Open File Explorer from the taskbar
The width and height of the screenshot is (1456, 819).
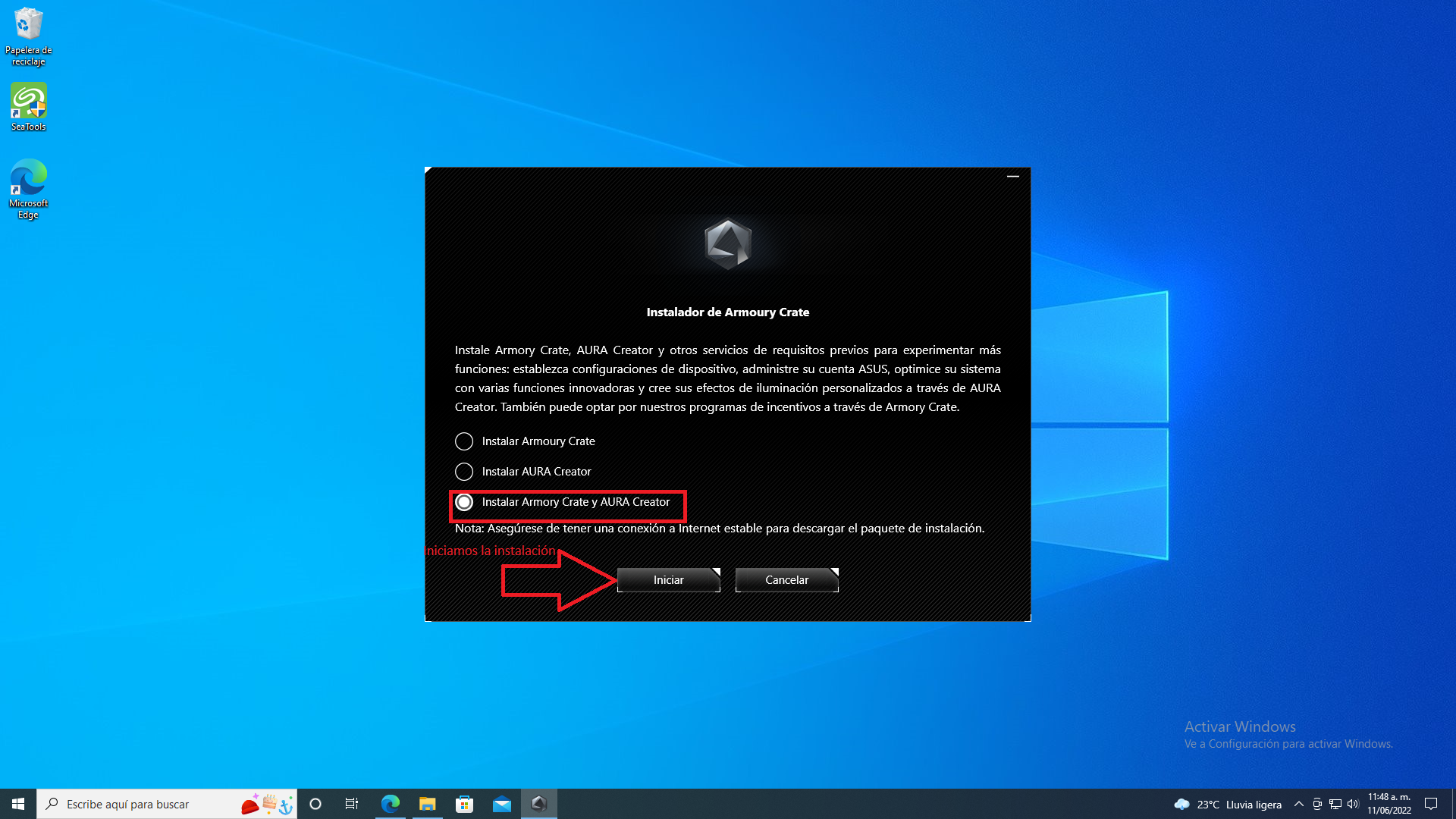tap(428, 804)
